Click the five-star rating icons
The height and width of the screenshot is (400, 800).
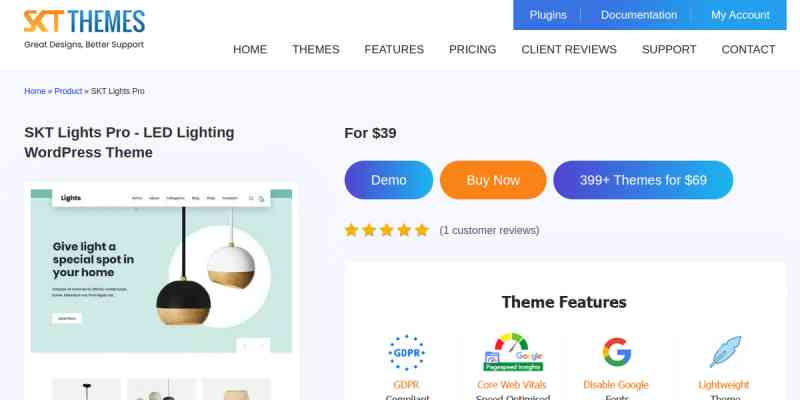pyautogui.click(x=386, y=230)
